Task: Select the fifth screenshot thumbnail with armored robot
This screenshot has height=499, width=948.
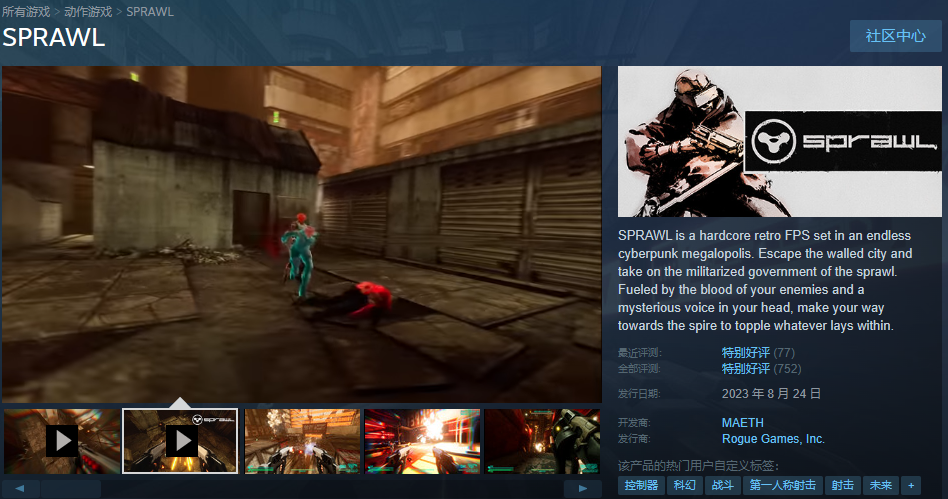Action: tap(542, 441)
